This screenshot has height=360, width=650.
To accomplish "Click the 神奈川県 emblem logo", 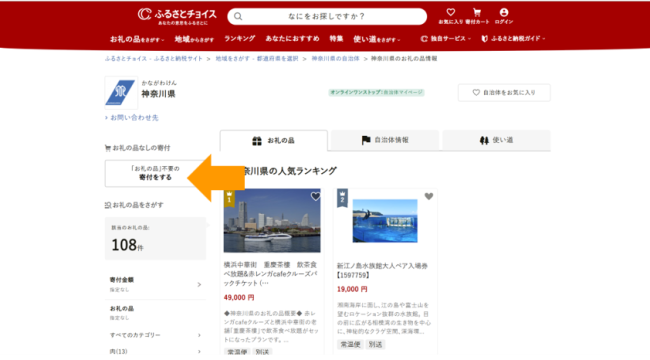I will pos(121,92).
